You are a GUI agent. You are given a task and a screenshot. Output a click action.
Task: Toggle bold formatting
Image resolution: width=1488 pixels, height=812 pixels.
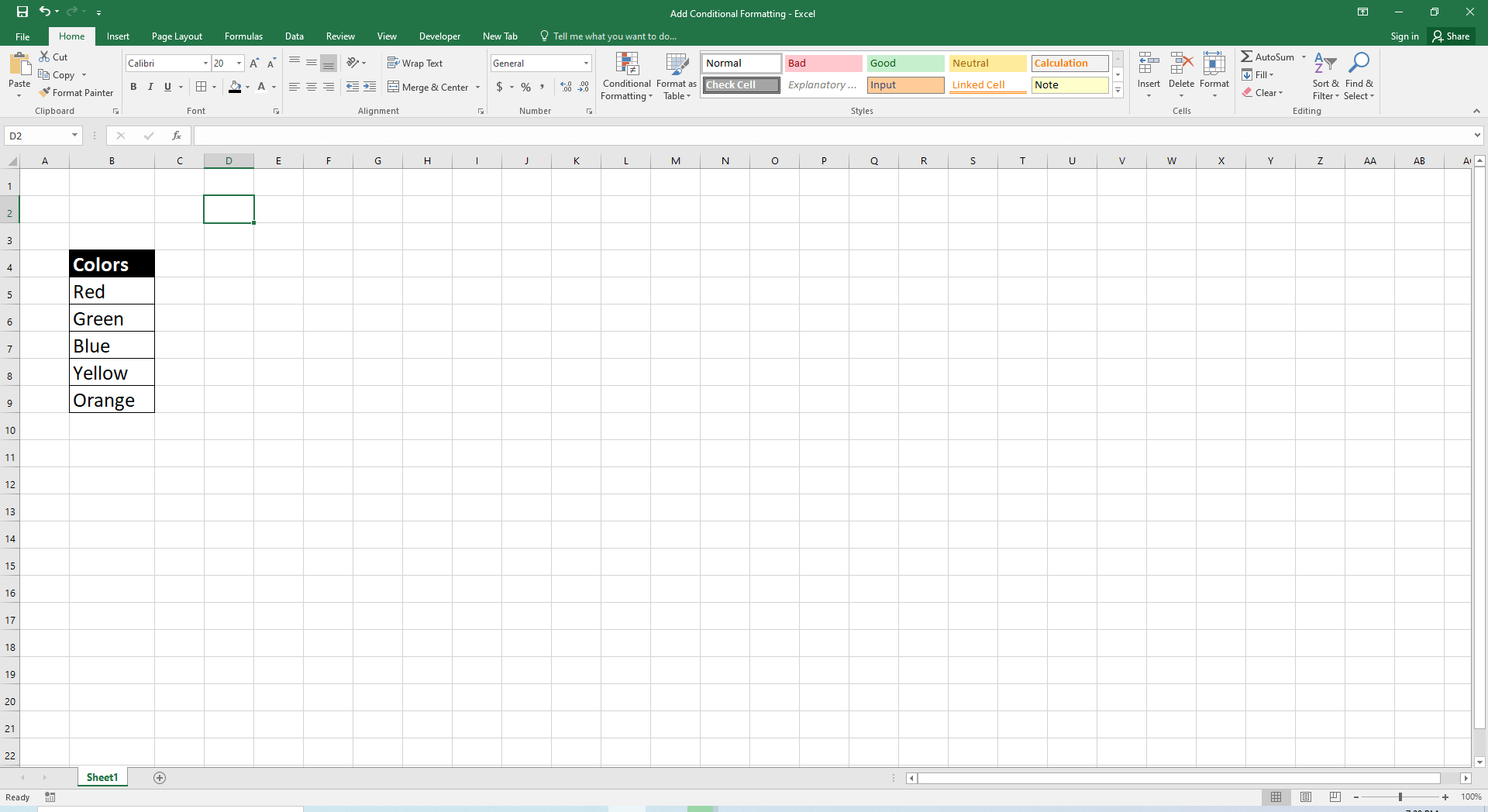[x=133, y=87]
